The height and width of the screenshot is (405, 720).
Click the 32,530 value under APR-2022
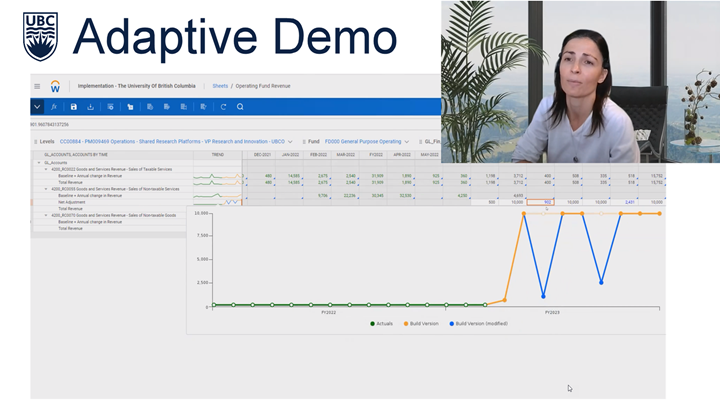coord(405,196)
